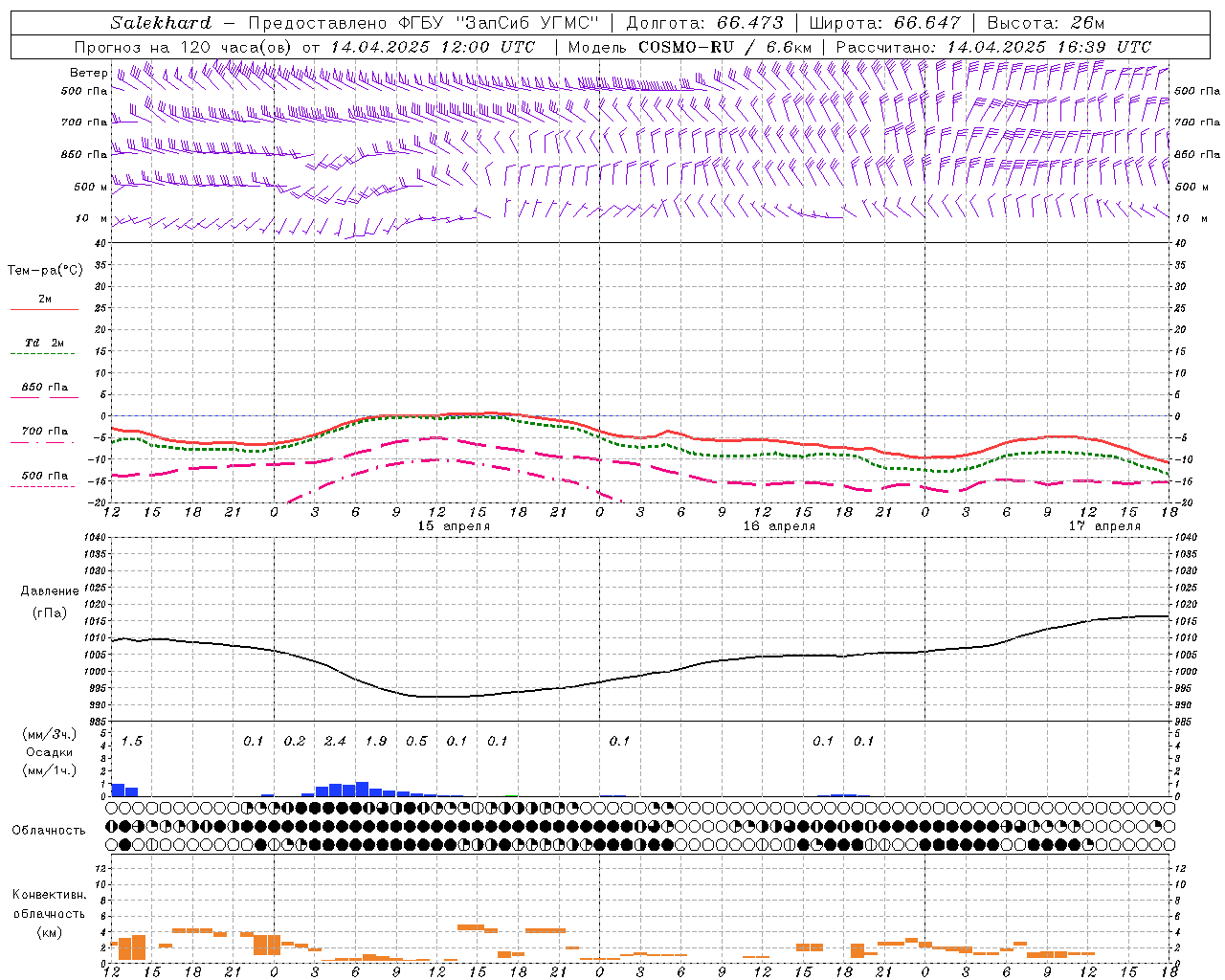
Task: Click the "1.9" precipitation amount value
Action: (x=376, y=741)
